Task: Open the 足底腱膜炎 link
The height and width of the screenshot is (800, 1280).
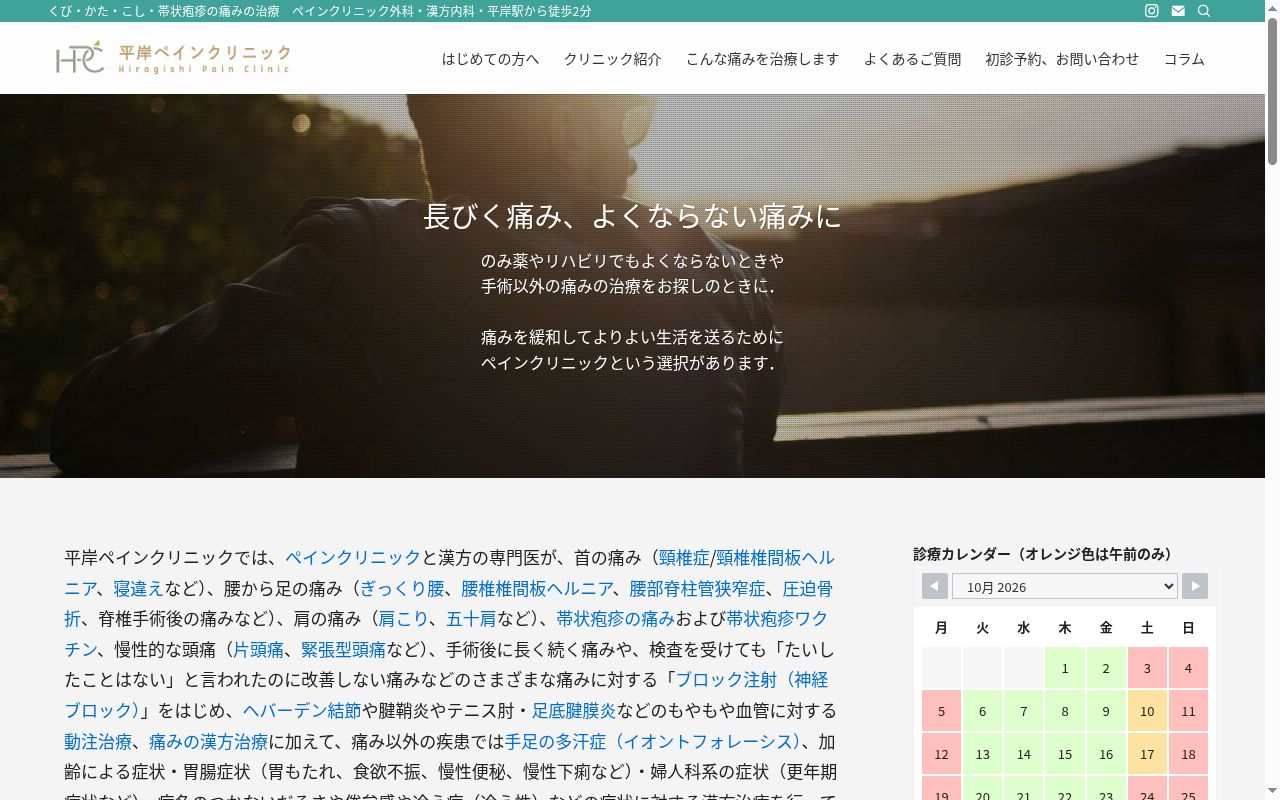Action: (x=574, y=711)
